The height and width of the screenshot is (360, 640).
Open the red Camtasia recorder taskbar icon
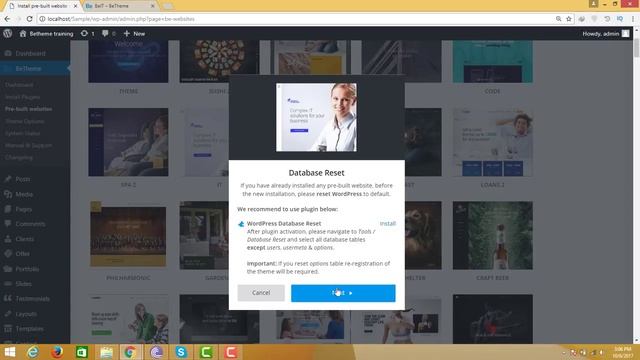231,352
